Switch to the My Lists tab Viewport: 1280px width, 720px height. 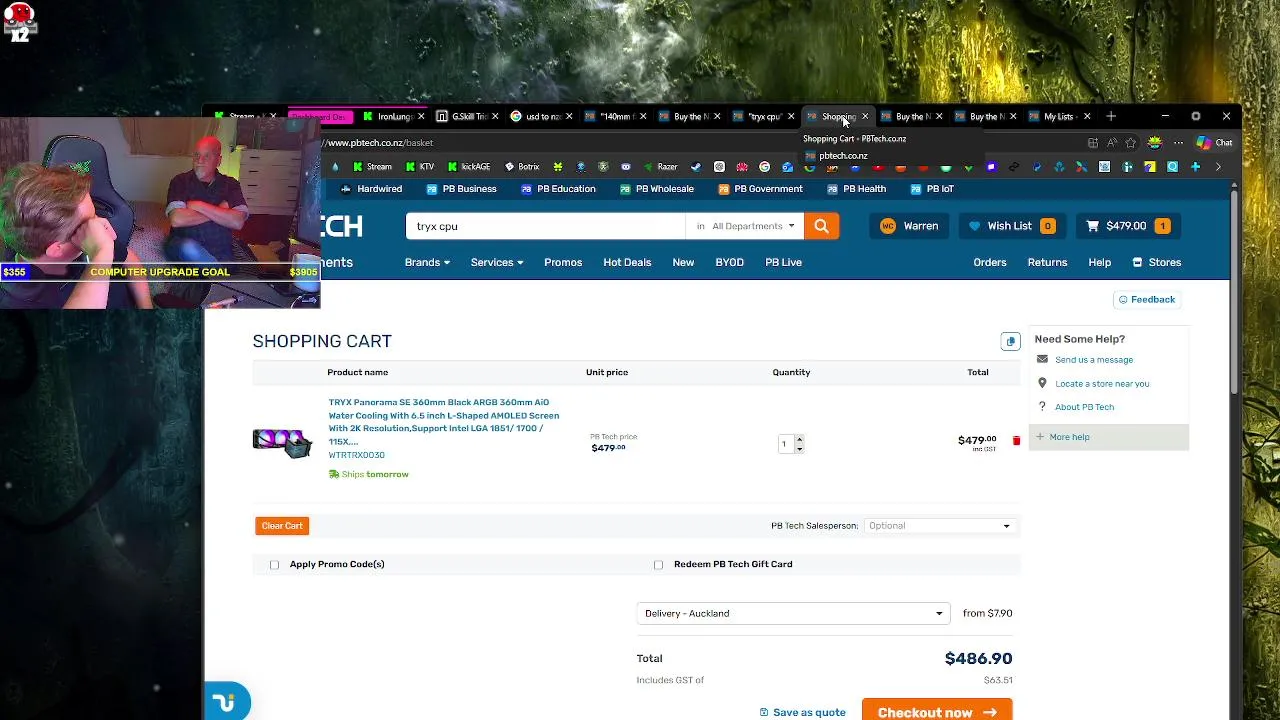pos(1058,117)
